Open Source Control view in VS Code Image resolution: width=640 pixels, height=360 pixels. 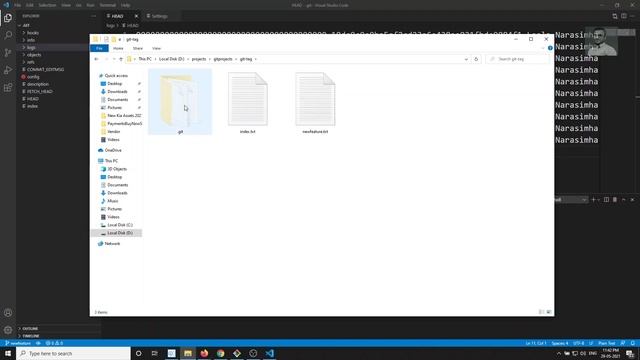[8, 53]
